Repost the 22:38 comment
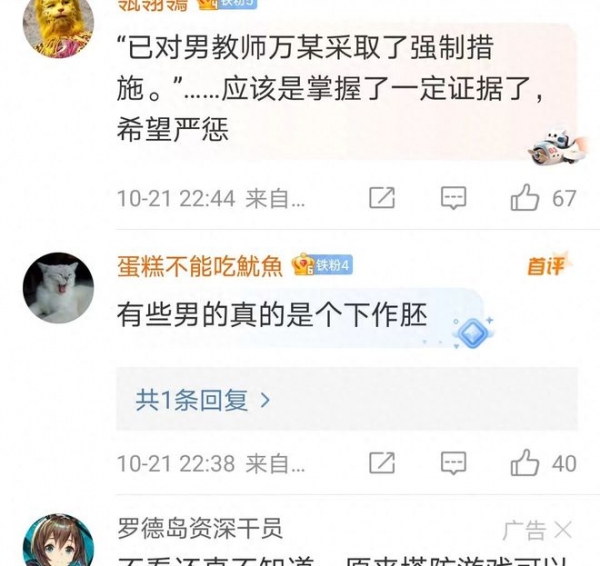Screen dimensions: 600x566 tap(382, 463)
